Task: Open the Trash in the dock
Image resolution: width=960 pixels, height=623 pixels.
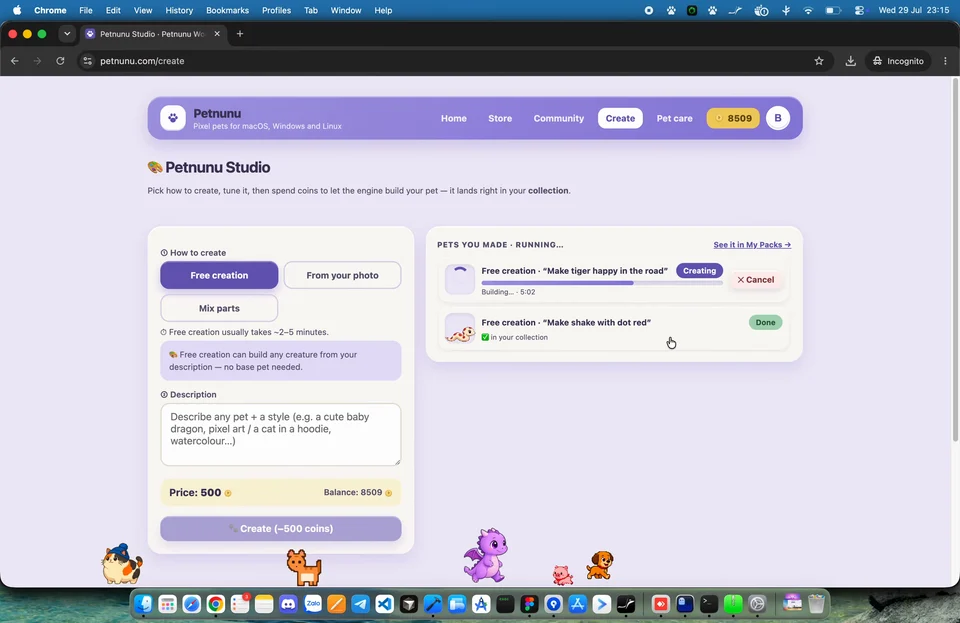Action: pyautogui.click(x=816, y=604)
